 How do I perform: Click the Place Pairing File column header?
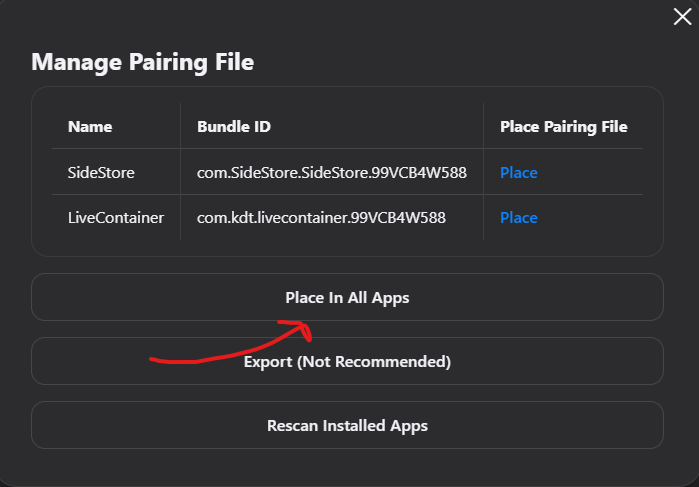[563, 127]
